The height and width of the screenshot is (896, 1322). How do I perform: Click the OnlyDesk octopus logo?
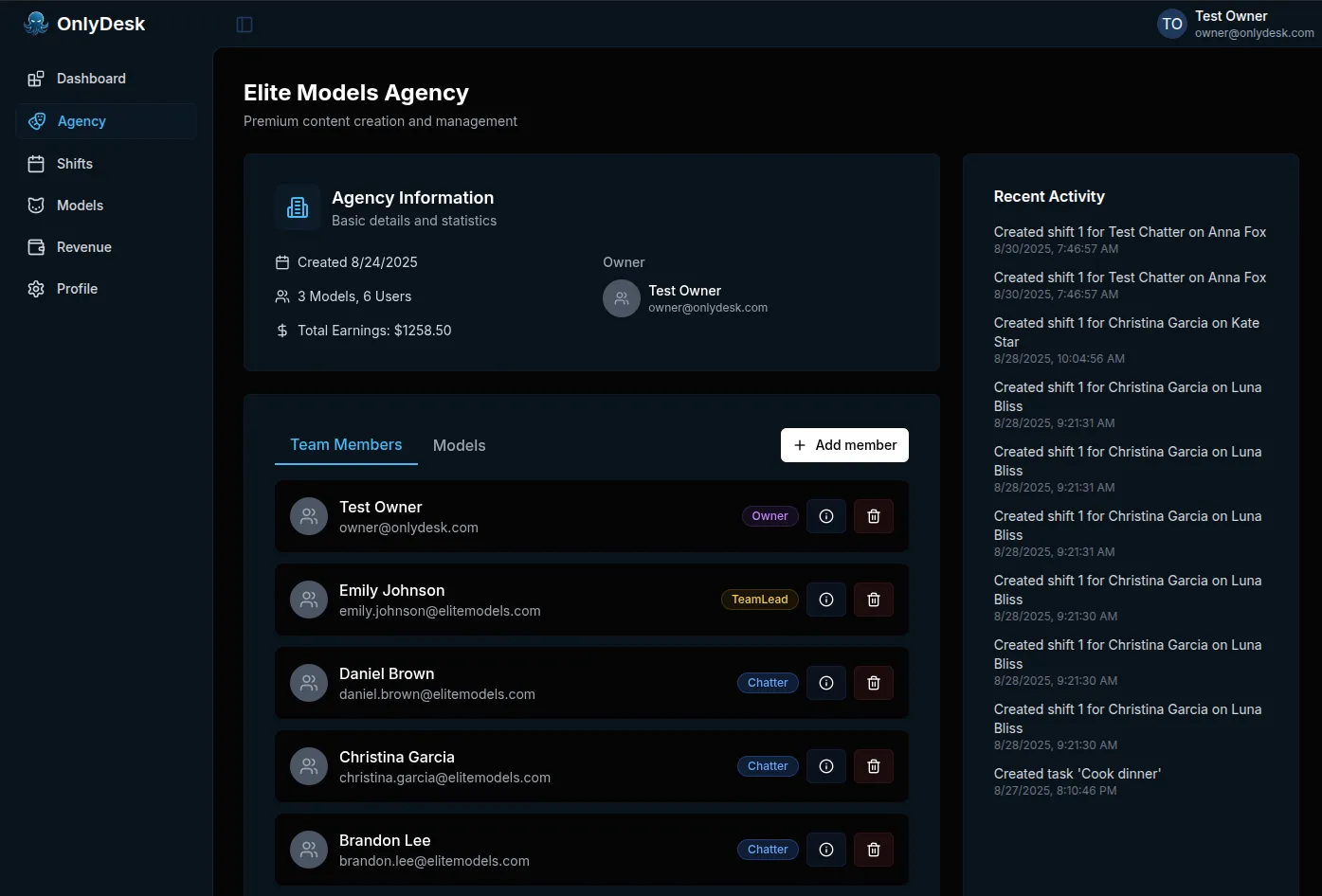tap(36, 24)
